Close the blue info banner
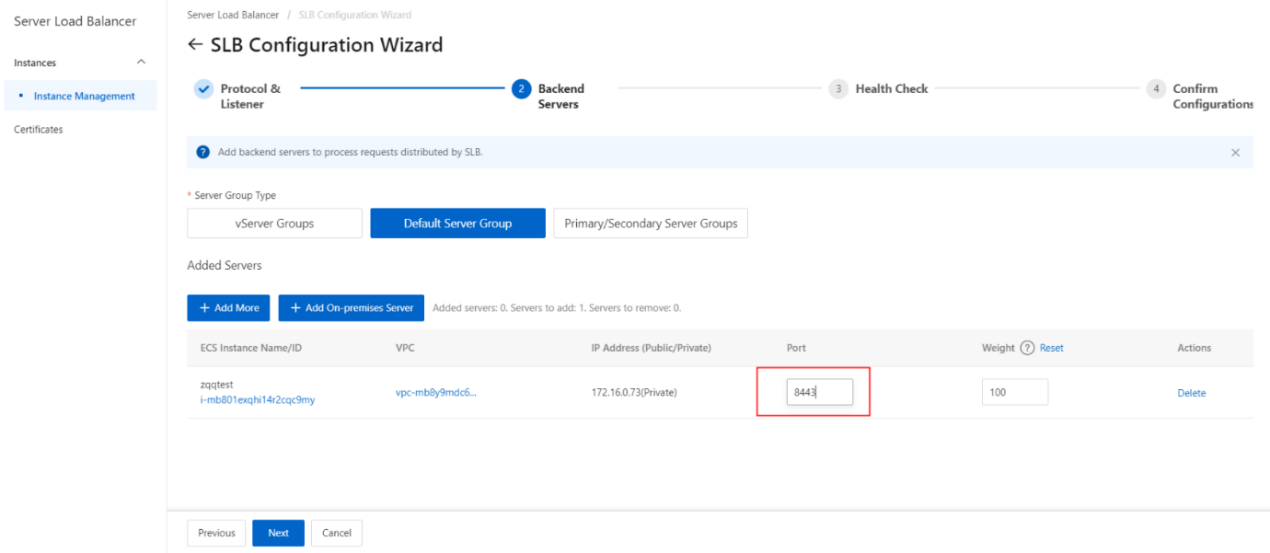 [x=1235, y=152]
